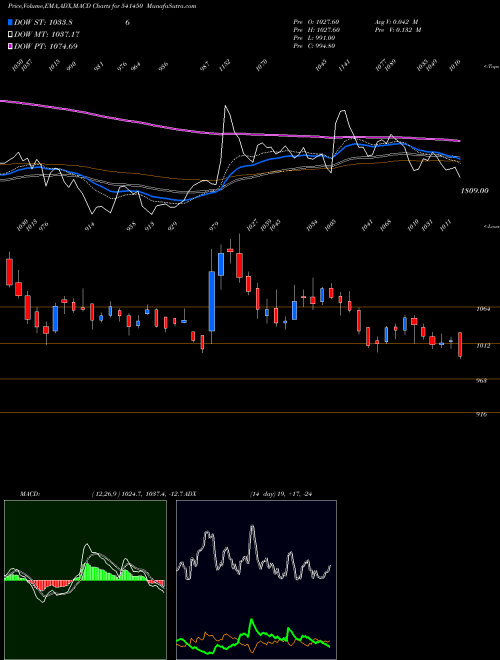
Task: Select the 'DOW PT: 1074.69' label
Action: [46, 46]
